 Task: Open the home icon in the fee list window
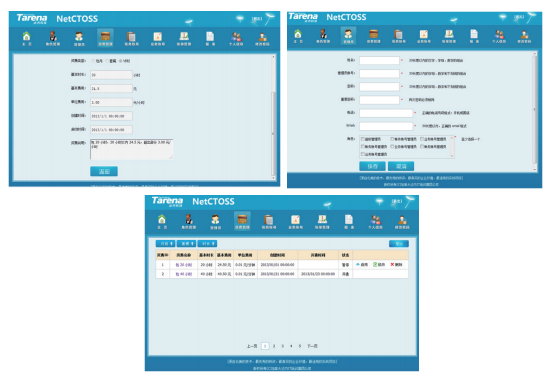162,220
